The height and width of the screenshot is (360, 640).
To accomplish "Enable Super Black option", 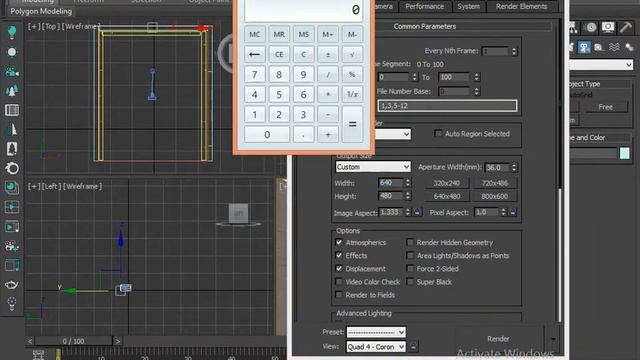I will (410, 282).
